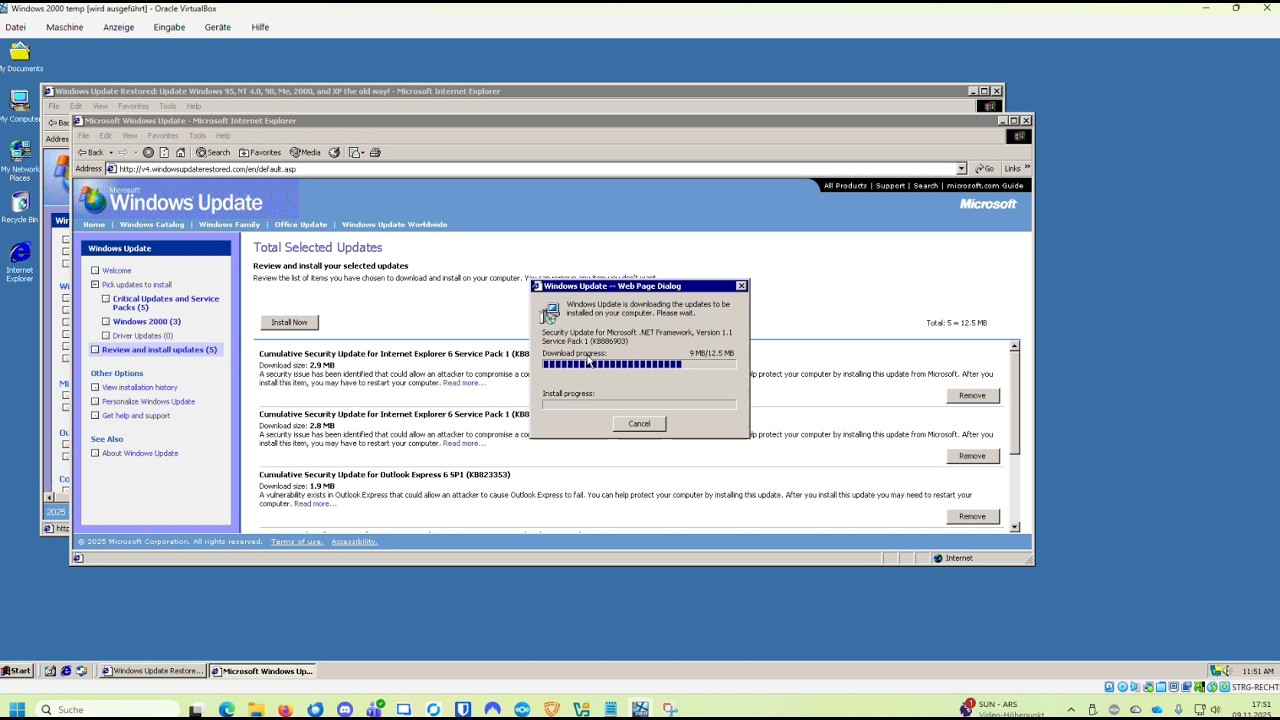
Task: Click the Stop loading icon in IE toolbar
Action: pos(148,152)
